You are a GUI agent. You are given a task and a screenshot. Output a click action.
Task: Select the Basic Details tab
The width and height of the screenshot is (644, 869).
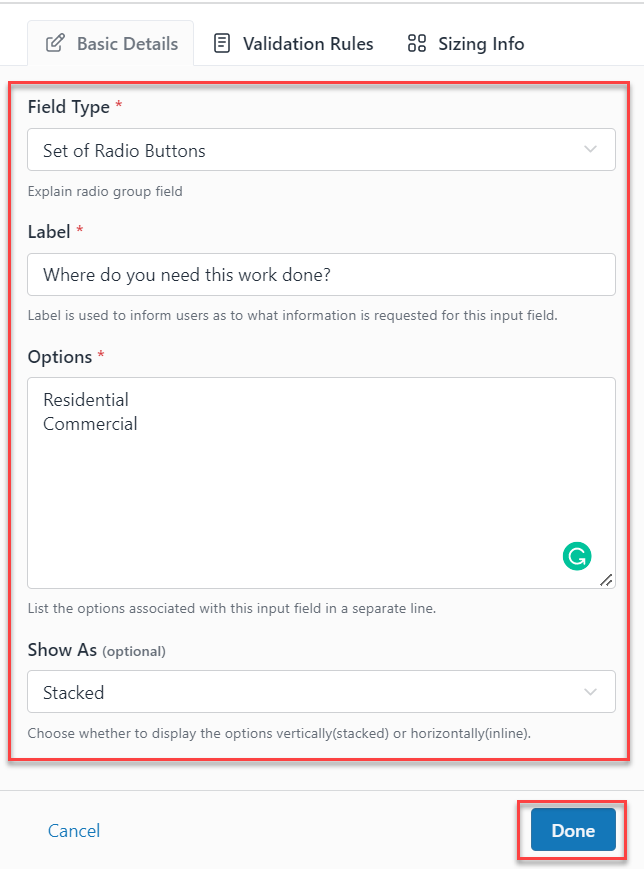coord(110,43)
